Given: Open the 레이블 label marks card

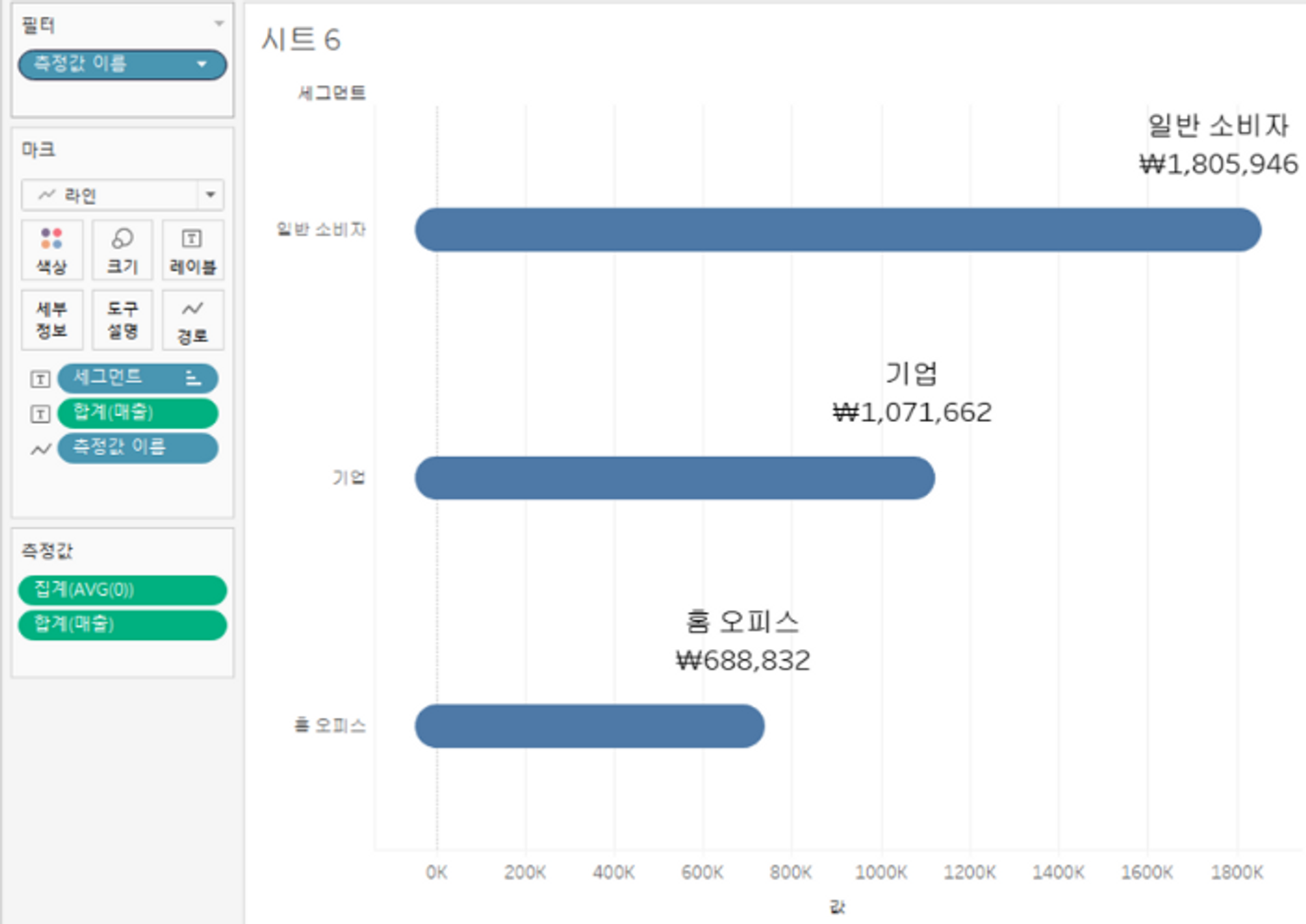Looking at the screenshot, I should (x=192, y=250).
